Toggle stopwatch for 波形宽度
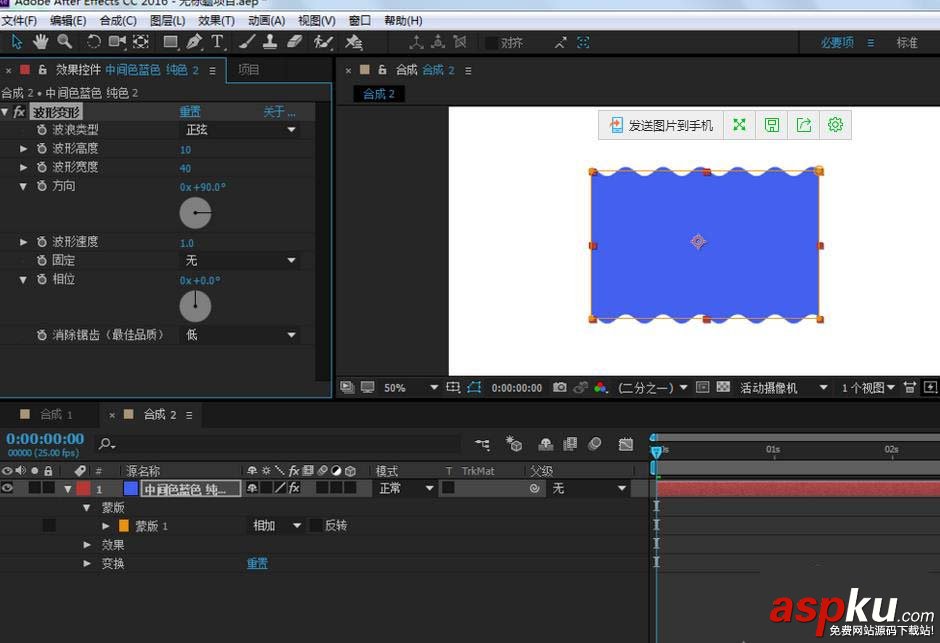Viewport: 940px width, 643px height. (42, 167)
